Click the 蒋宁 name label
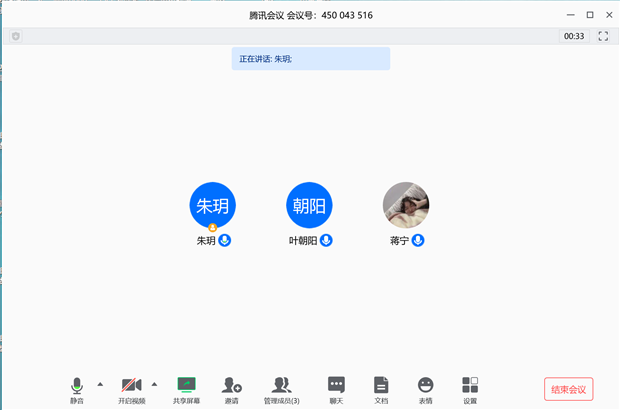Image resolution: width=620 pixels, height=410 pixels. click(399, 241)
